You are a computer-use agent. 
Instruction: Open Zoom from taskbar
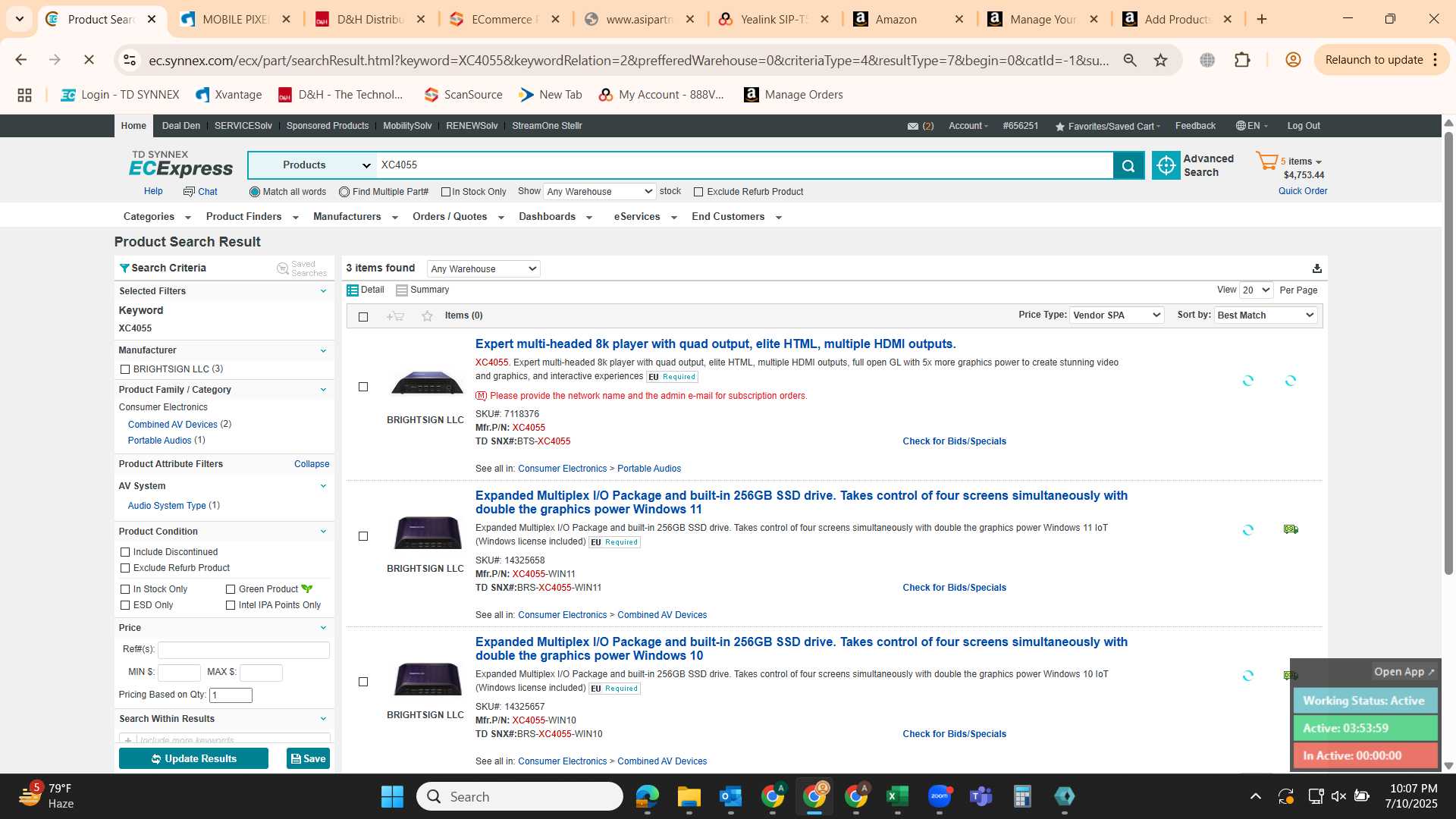(x=940, y=796)
